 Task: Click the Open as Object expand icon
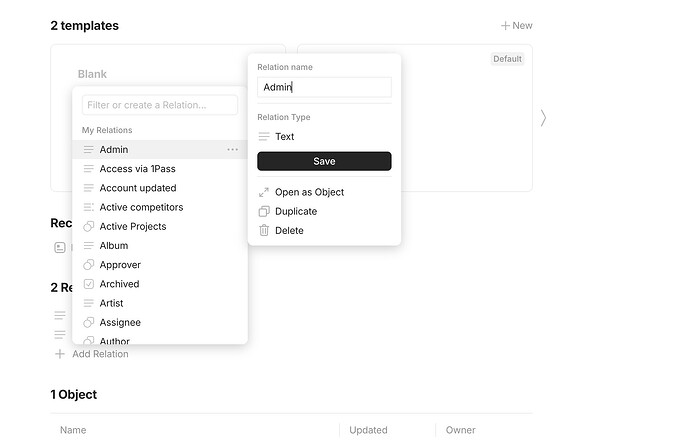[x=264, y=192]
